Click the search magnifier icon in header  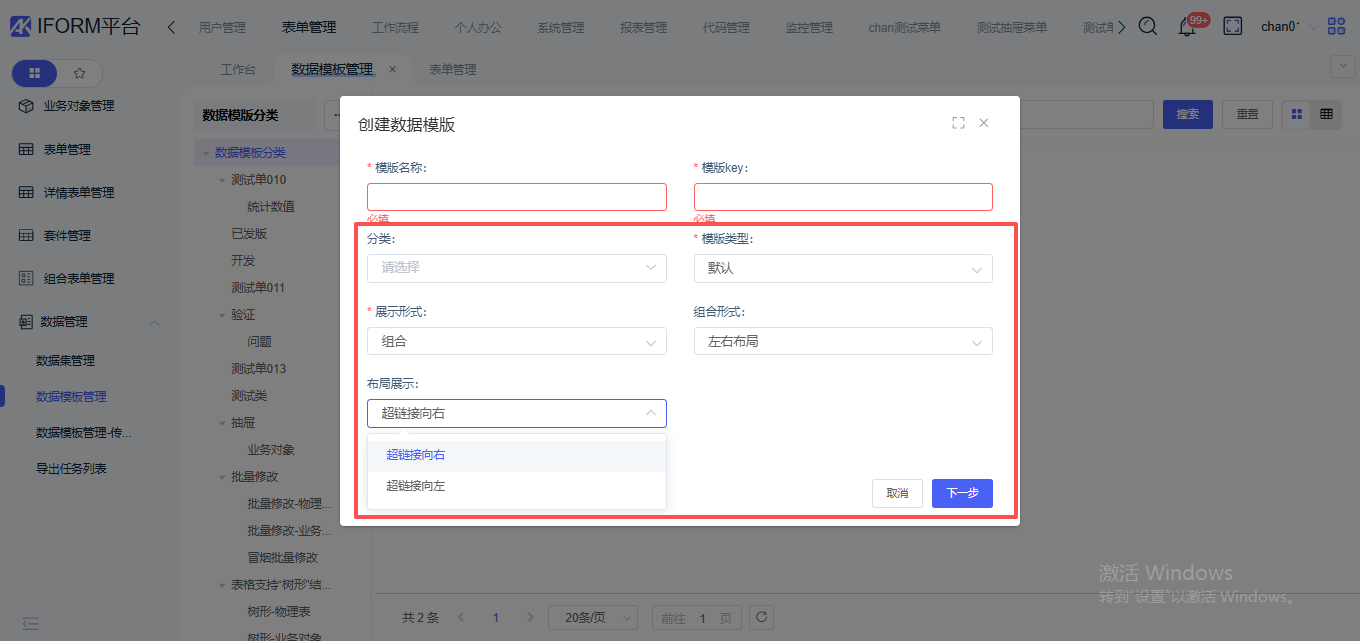[1148, 27]
